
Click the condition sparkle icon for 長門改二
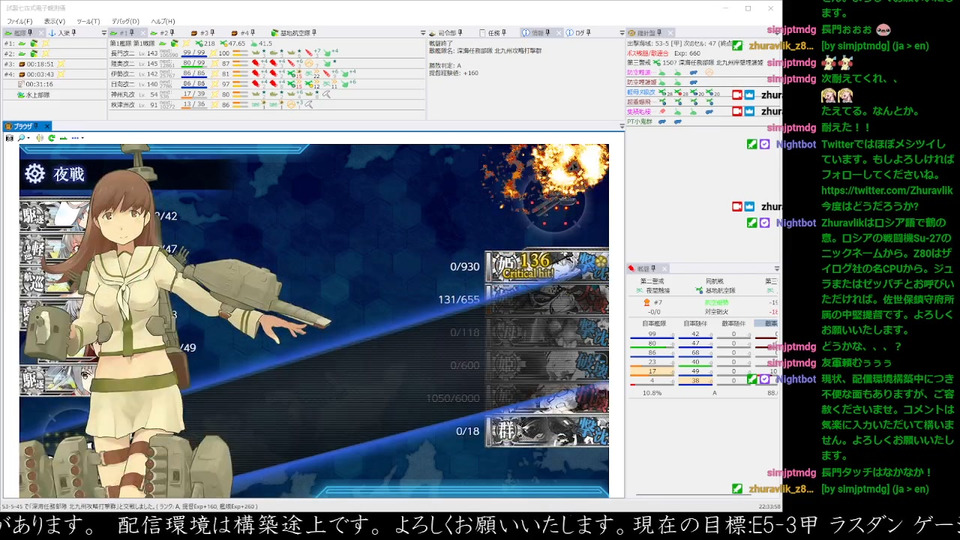click(x=215, y=53)
